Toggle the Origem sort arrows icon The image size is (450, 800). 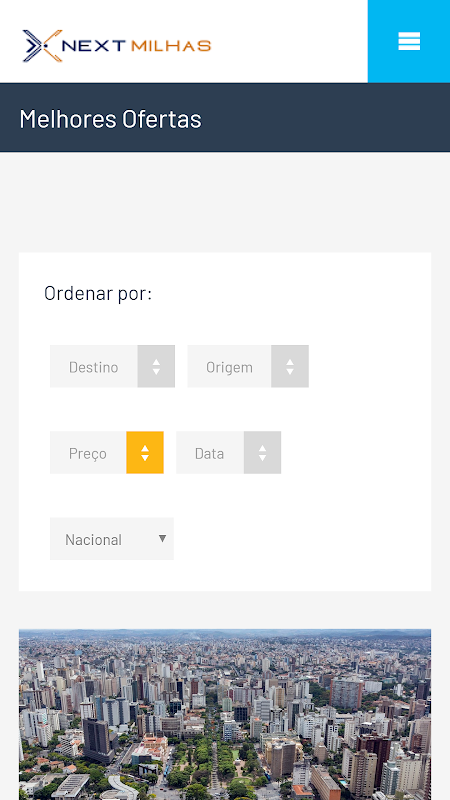click(x=290, y=366)
